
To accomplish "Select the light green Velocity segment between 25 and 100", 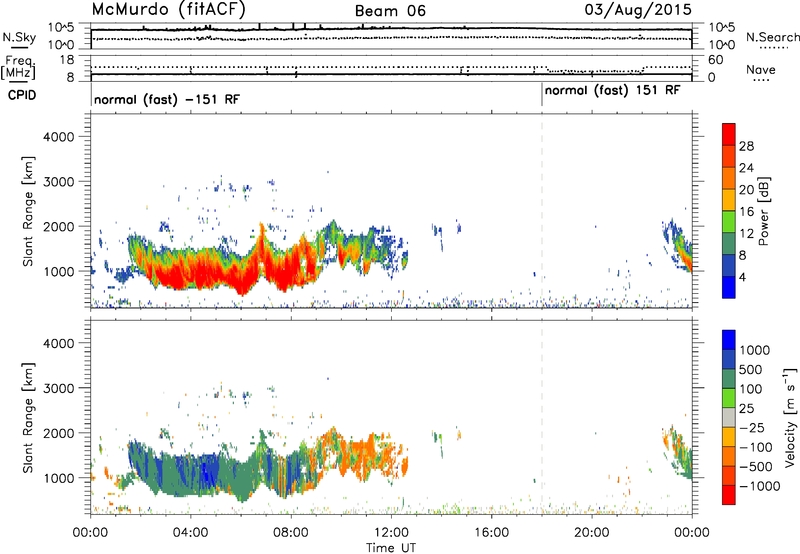I will click(729, 398).
